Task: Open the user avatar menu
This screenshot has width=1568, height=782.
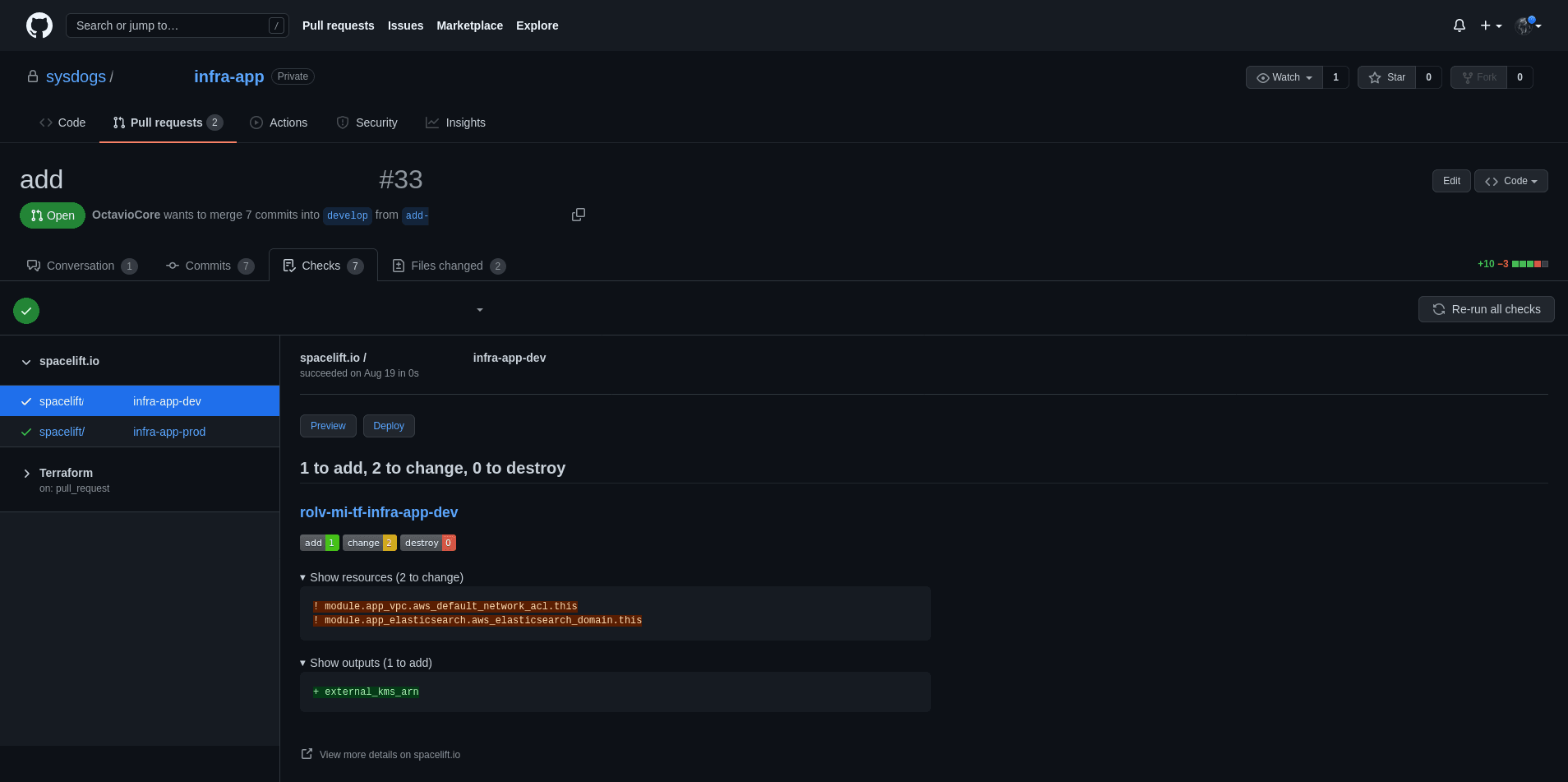Action: click(x=1529, y=25)
